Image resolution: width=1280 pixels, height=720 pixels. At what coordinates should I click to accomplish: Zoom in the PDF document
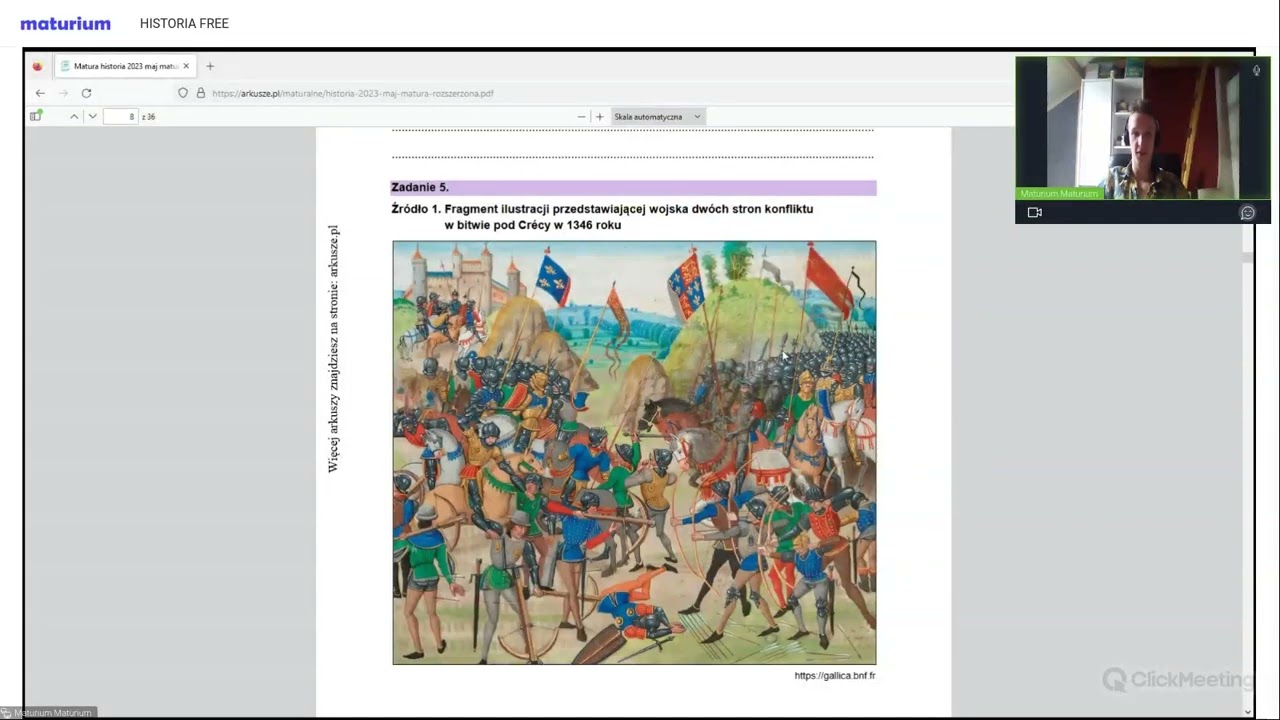(599, 116)
